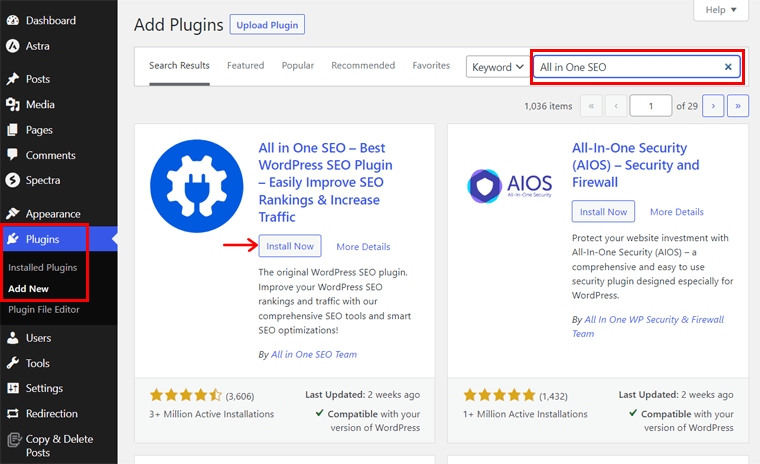Viewport: 760px width, 464px height.
Task: Open All In One WP Security author link
Action: tap(648, 326)
